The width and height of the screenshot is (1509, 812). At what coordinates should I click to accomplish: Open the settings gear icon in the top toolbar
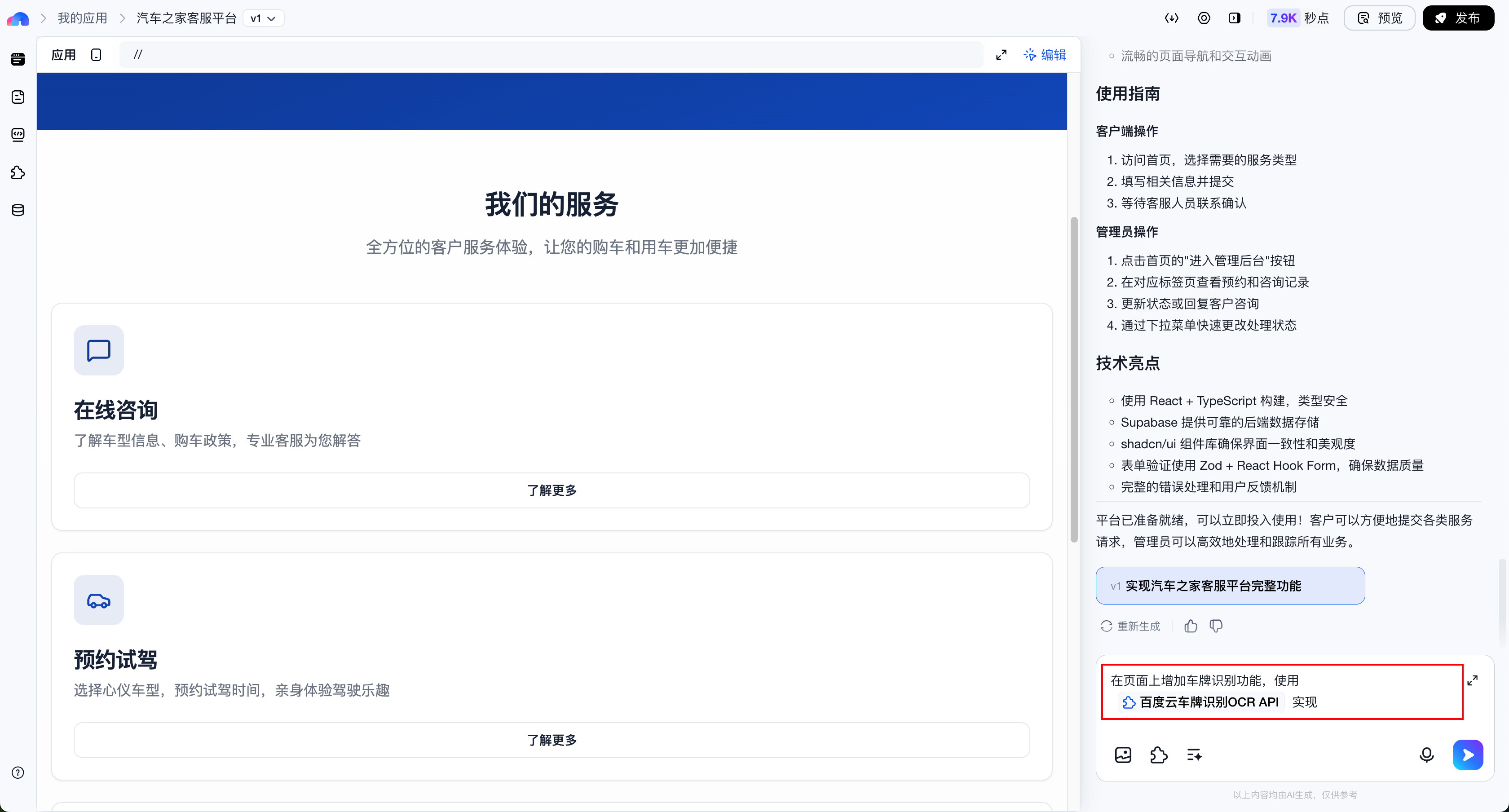click(x=1205, y=18)
